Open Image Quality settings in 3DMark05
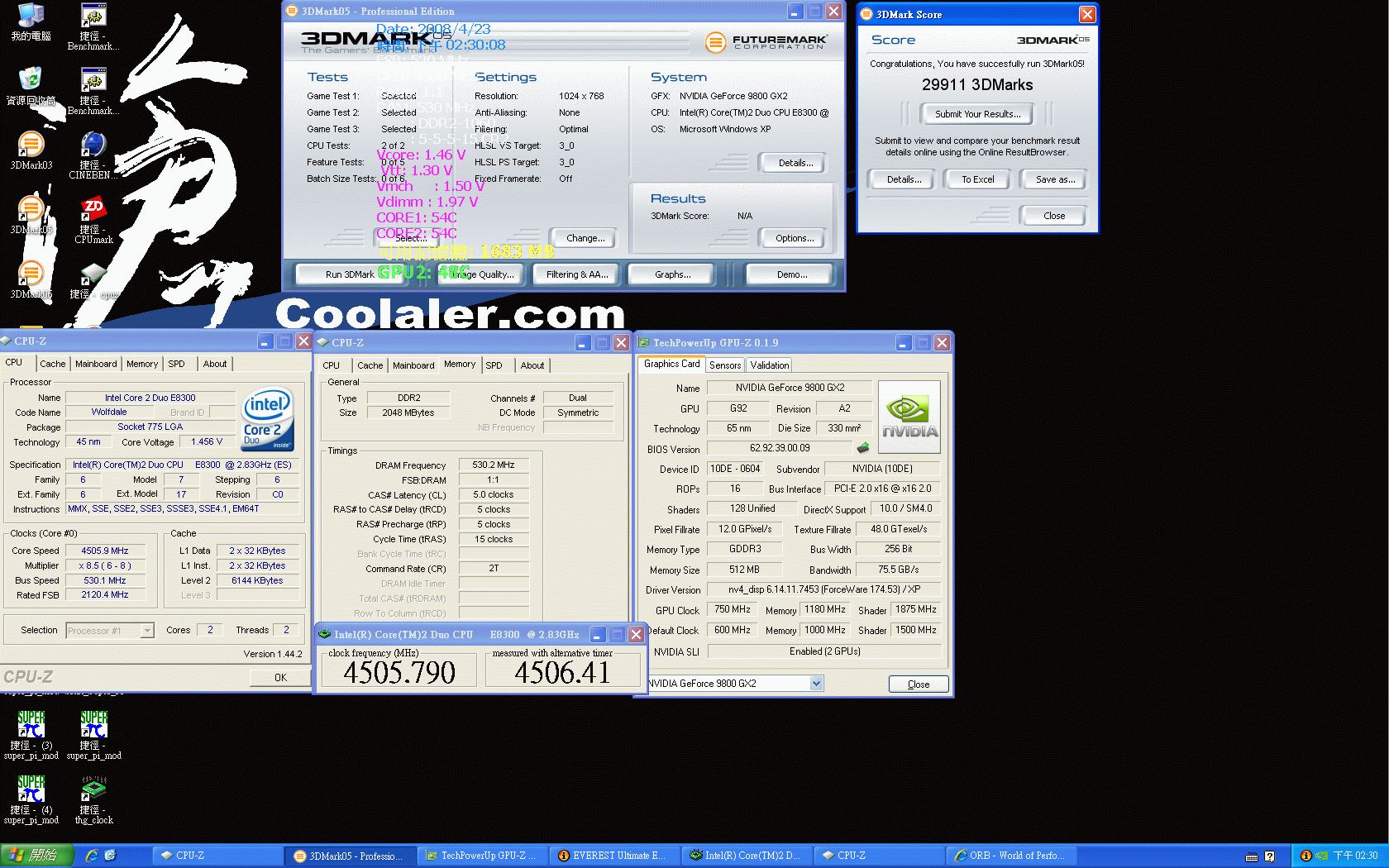Viewport: 1389px width, 868px height. [x=483, y=274]
